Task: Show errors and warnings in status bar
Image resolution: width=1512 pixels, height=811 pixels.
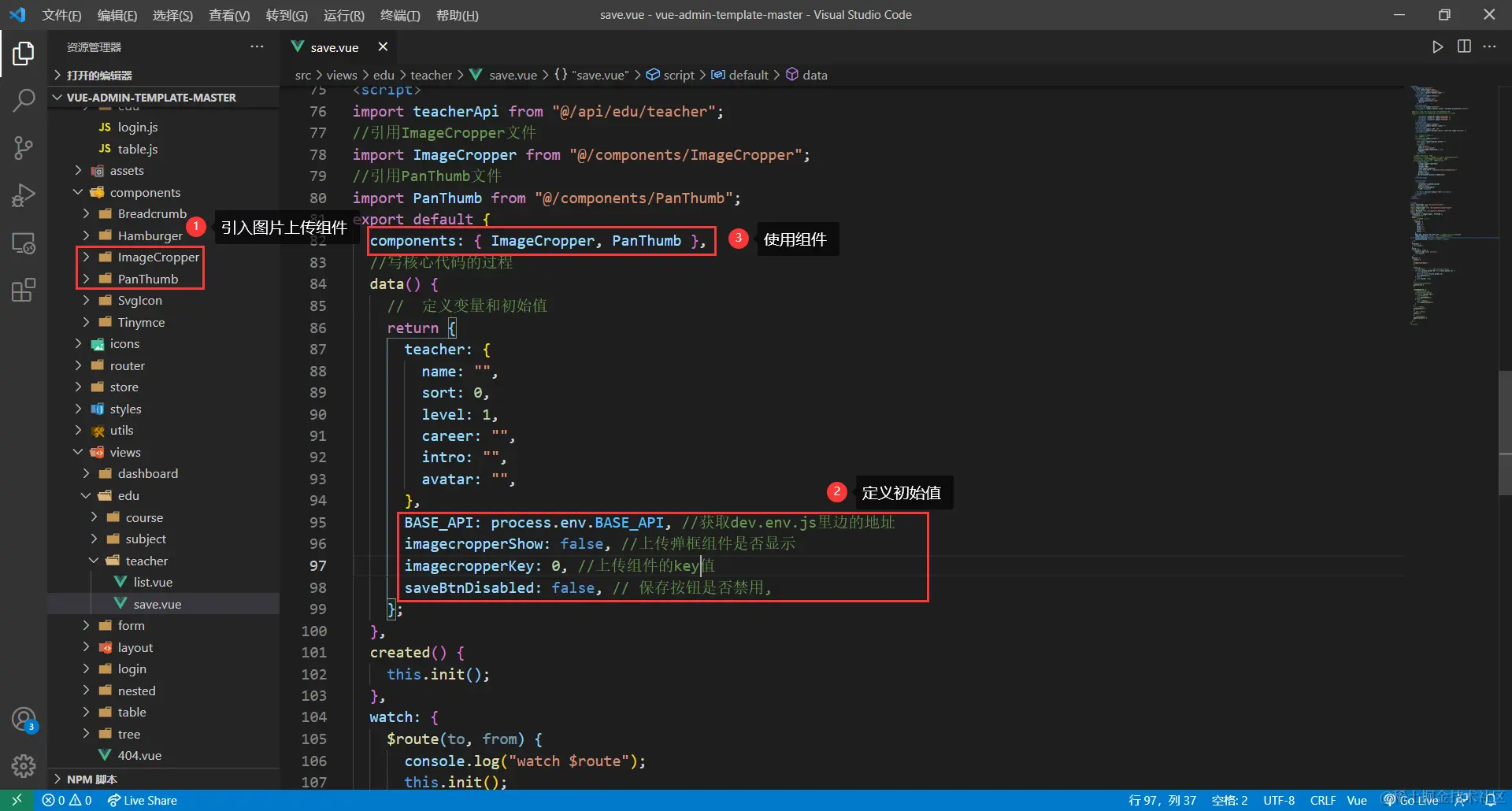Action: click(67, 800)
